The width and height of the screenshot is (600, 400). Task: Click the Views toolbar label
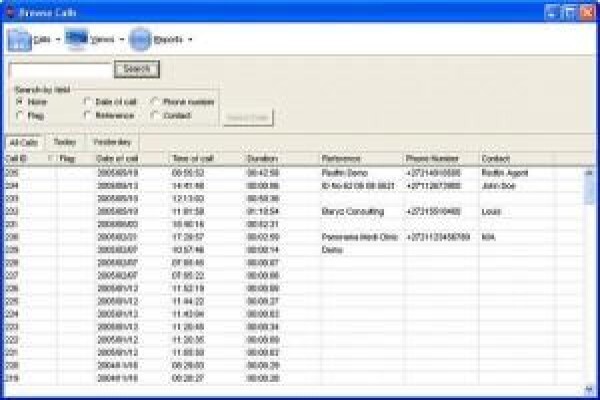102,39
